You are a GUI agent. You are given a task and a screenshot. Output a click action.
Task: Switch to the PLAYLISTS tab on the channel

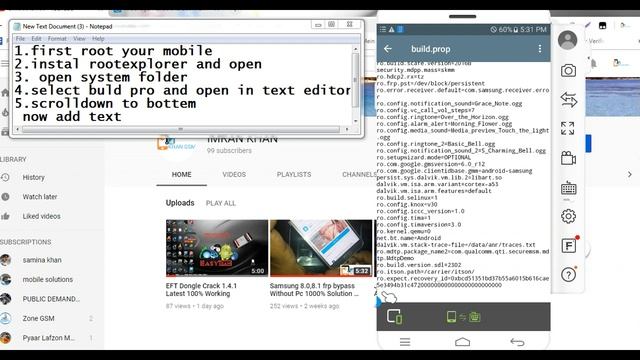(x=294, y=174)
